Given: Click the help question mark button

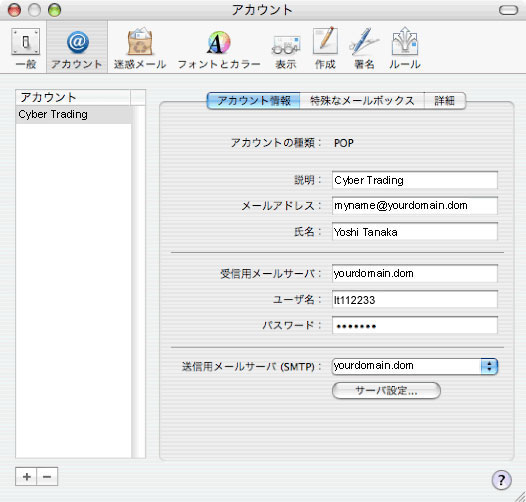Looking at the screenshot, I should (x=502, y=480).
